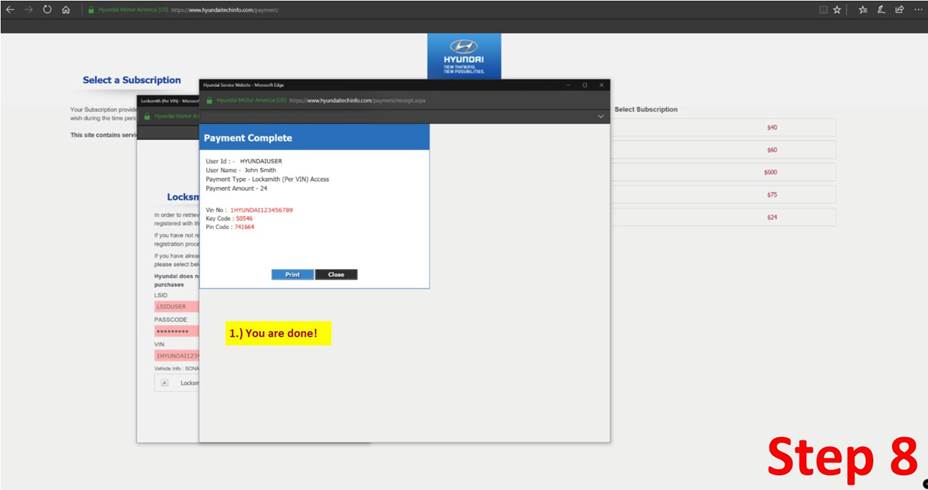
Task: Select the $600 subscription row
Action: coord(724,172)
